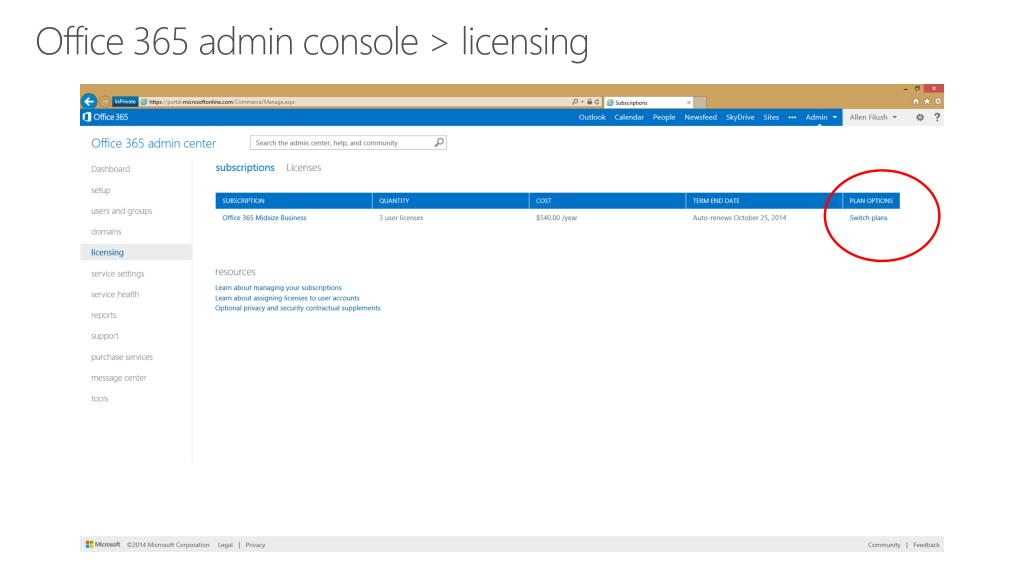Screen dimensions: 1024x576
Task: Open reports in the sidebar
Action: pos(104,315)
